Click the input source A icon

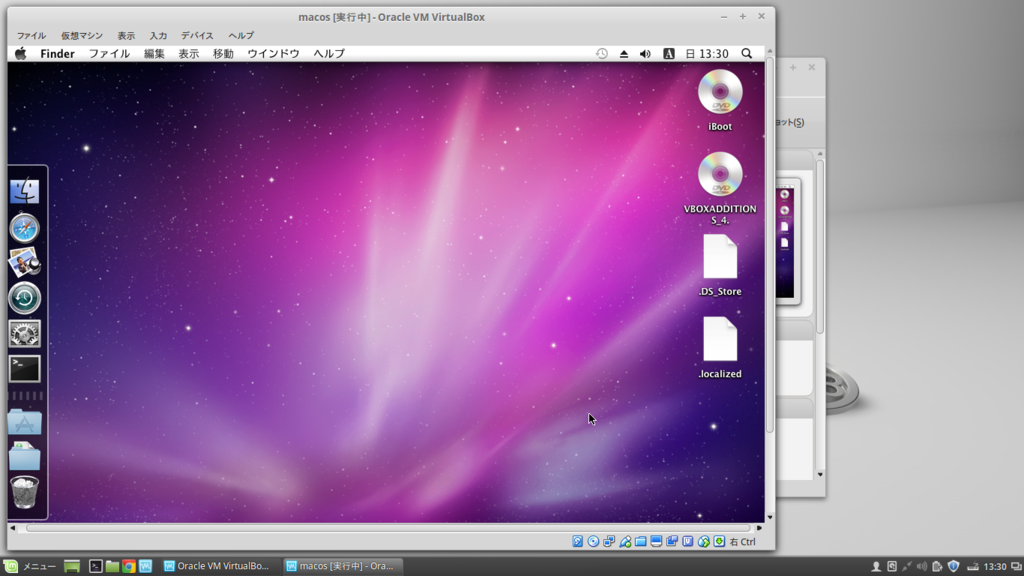[669, 54]
